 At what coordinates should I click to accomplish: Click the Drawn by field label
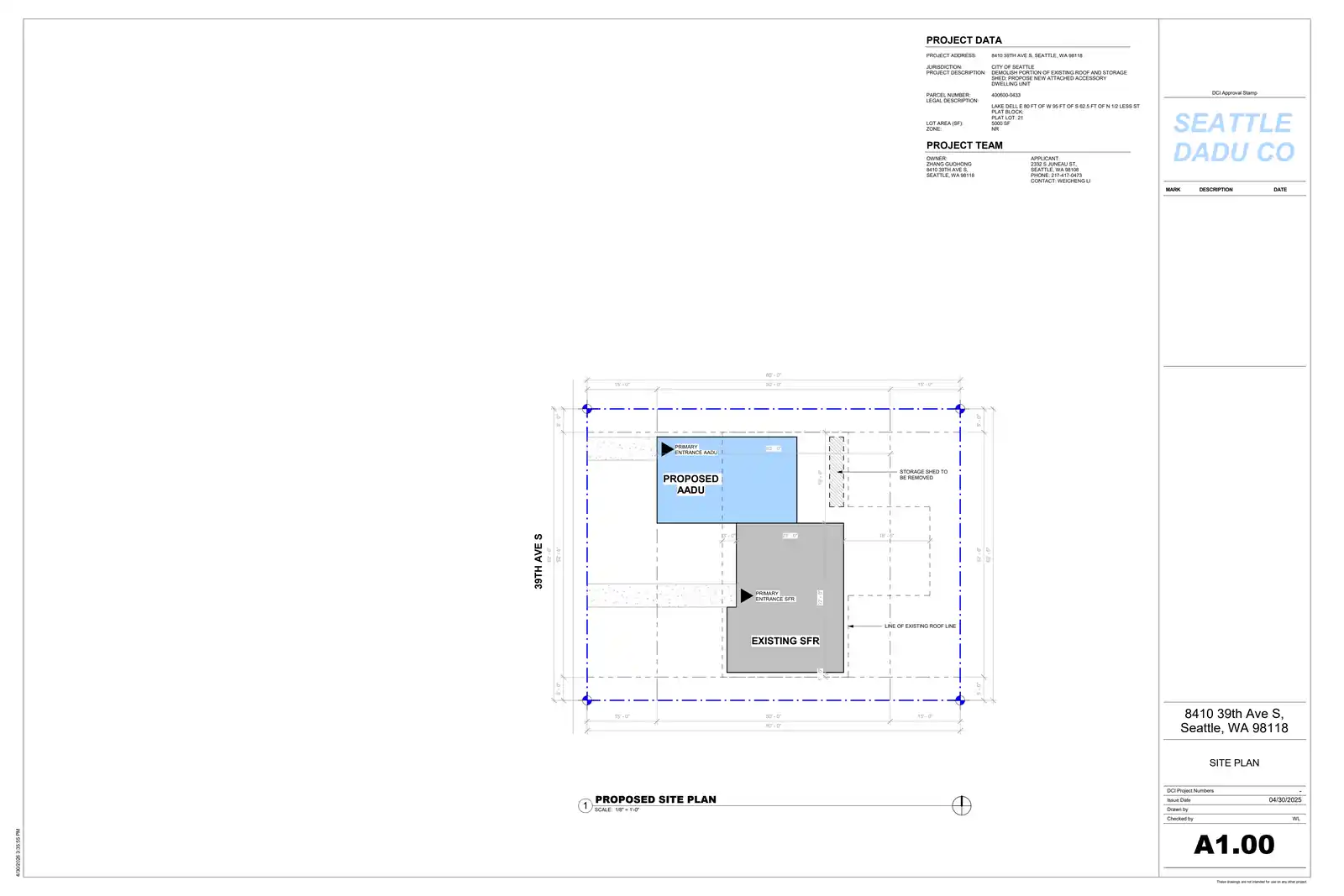tap(1177, 810)
